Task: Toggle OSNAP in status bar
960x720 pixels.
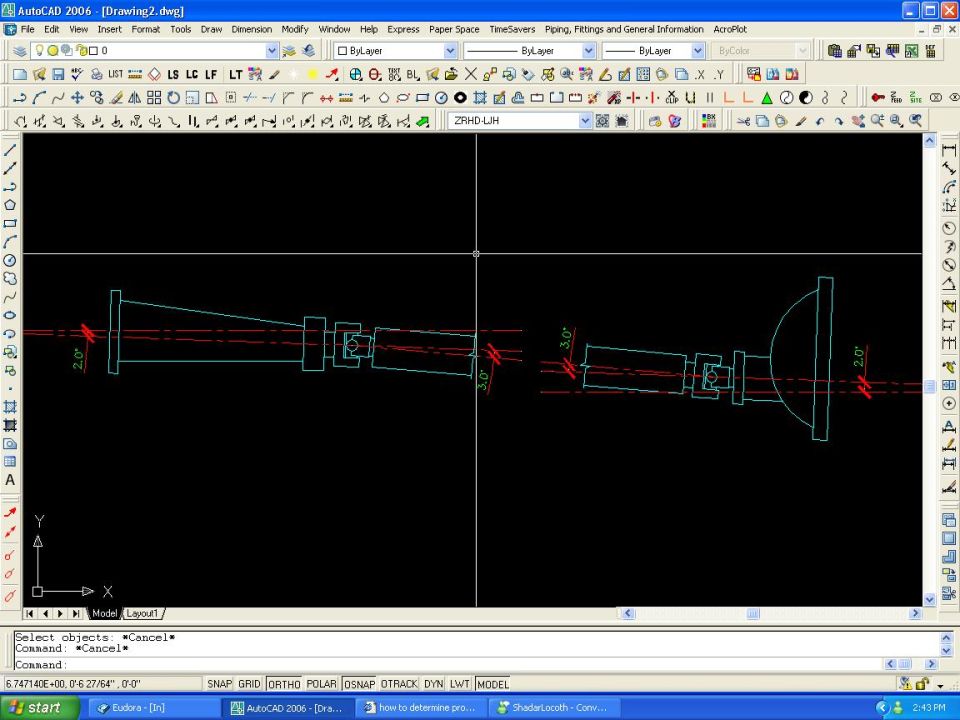Action: (359, 684)
